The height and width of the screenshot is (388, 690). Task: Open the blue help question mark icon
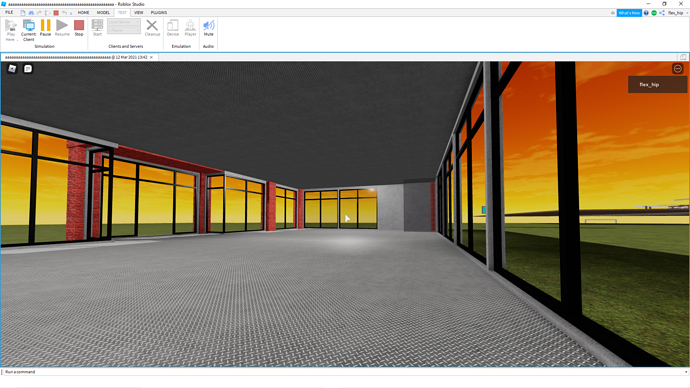646,13
